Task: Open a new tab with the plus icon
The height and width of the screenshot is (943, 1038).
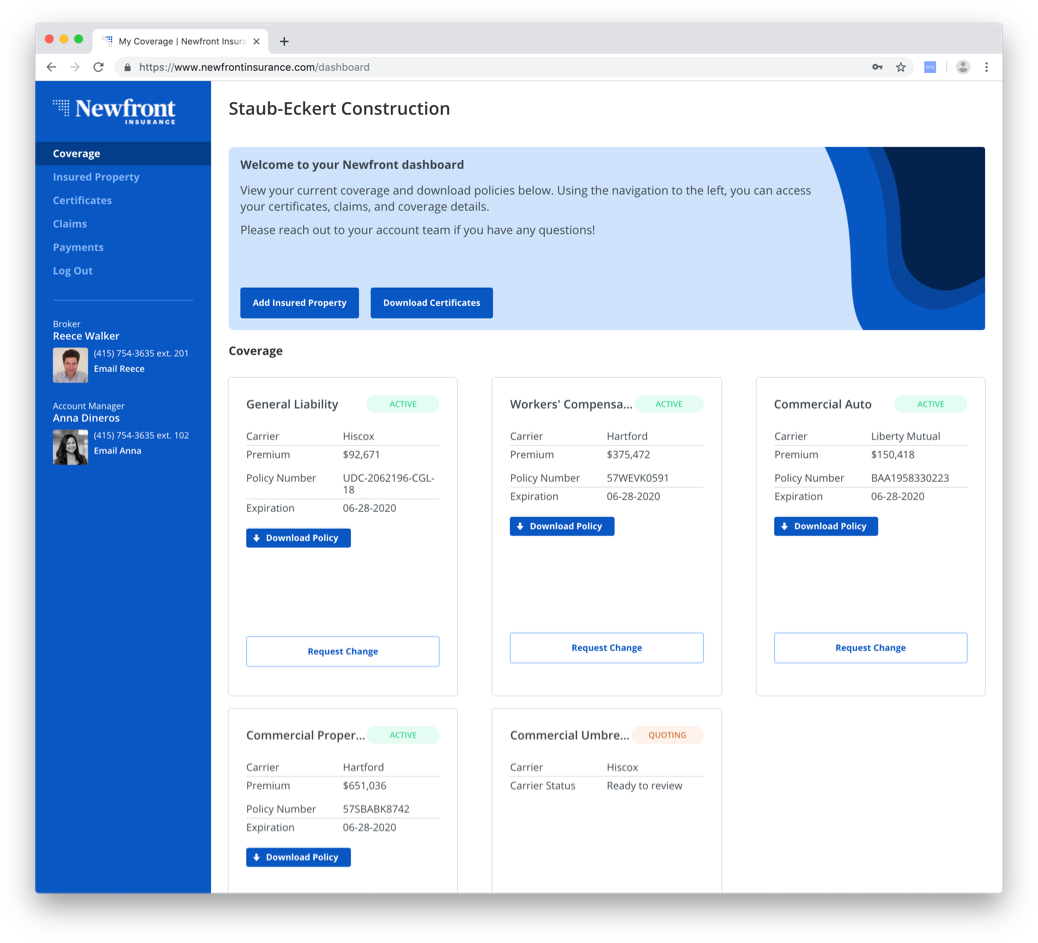Action: pos(284,41)
